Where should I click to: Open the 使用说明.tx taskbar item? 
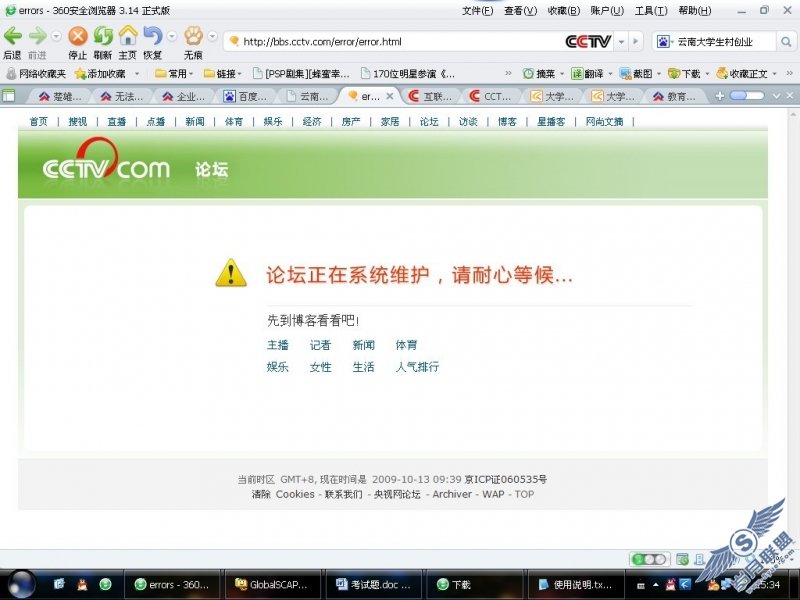click(576, 585)
